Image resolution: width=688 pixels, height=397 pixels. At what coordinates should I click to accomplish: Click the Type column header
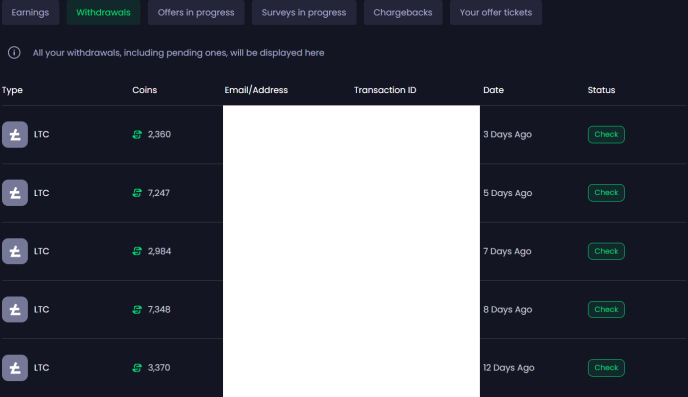(x=12, y=90)
